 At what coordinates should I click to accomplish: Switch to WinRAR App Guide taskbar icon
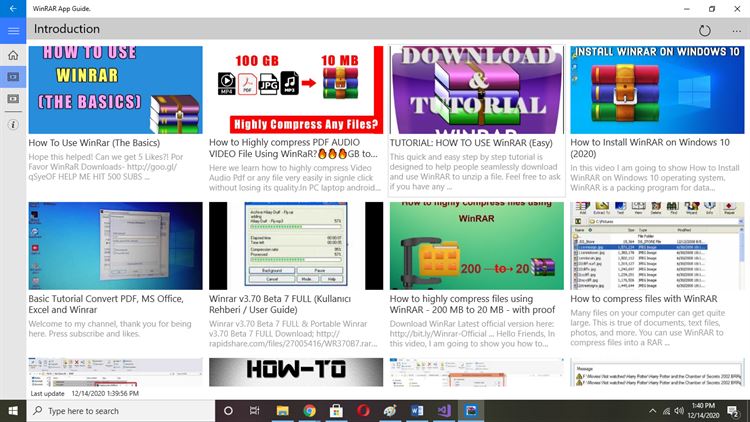tap(471, 411)
